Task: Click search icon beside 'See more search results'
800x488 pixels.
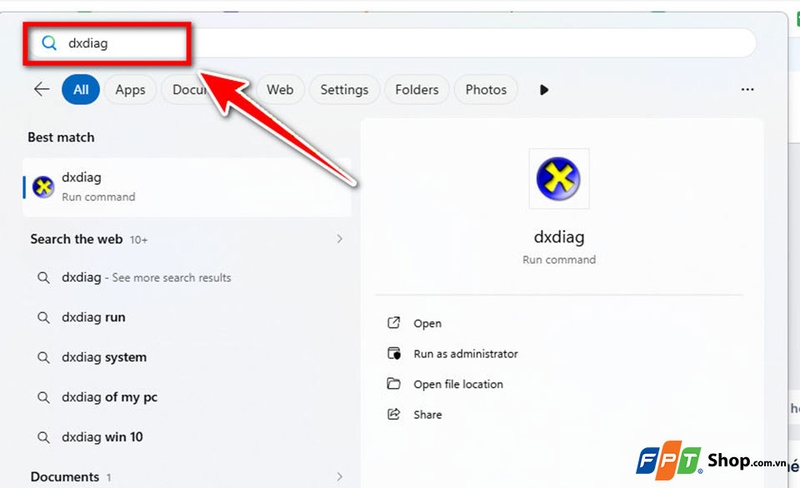Action: point(44,278)
